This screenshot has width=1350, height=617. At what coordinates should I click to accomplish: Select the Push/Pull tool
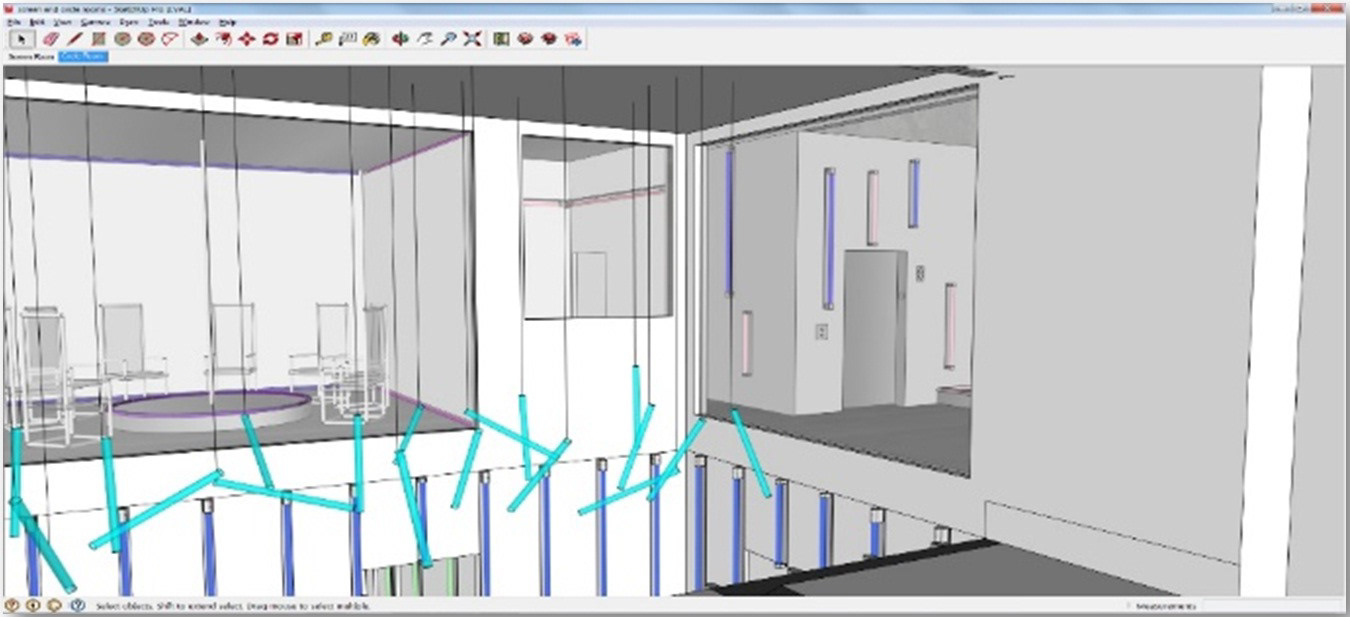coord(199,39)
